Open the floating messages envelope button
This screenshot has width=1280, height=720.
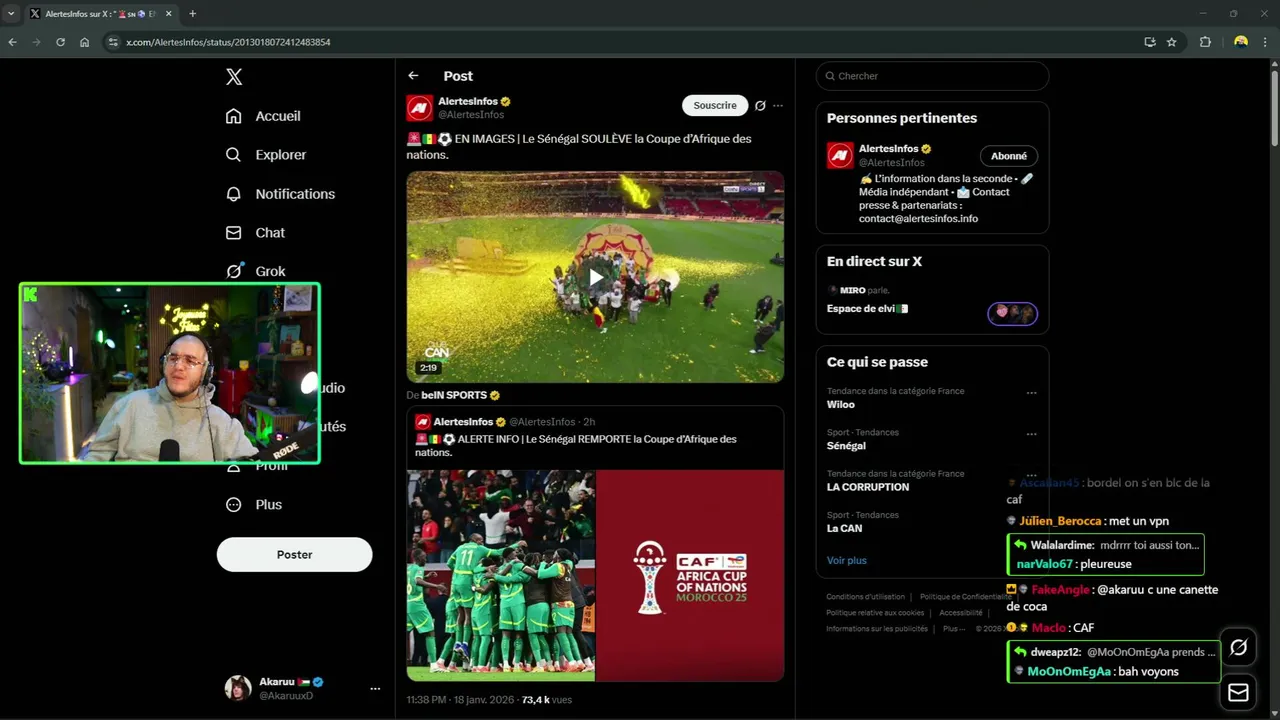(x=1238, y=692)
